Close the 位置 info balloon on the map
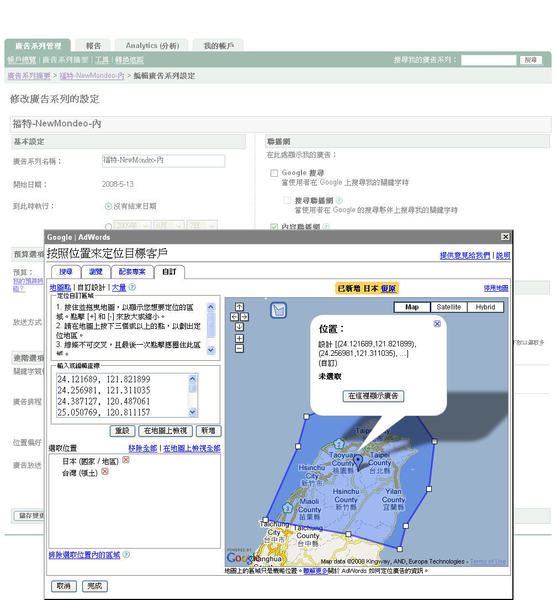The image size is (556, 600). pos(437,324)
